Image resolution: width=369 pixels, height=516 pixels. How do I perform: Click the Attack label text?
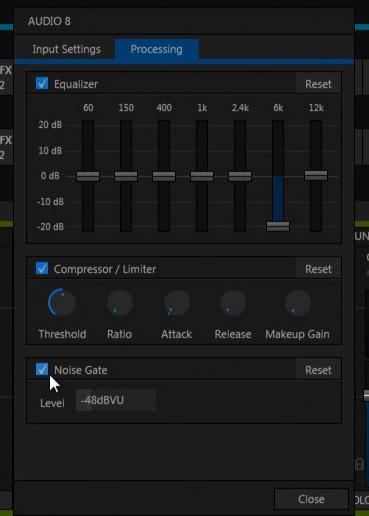tap(176, 334)
